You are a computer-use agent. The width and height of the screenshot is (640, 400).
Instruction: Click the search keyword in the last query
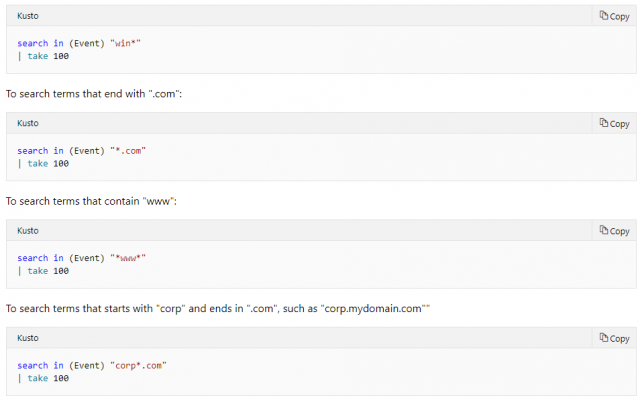[x=33, y=365]
